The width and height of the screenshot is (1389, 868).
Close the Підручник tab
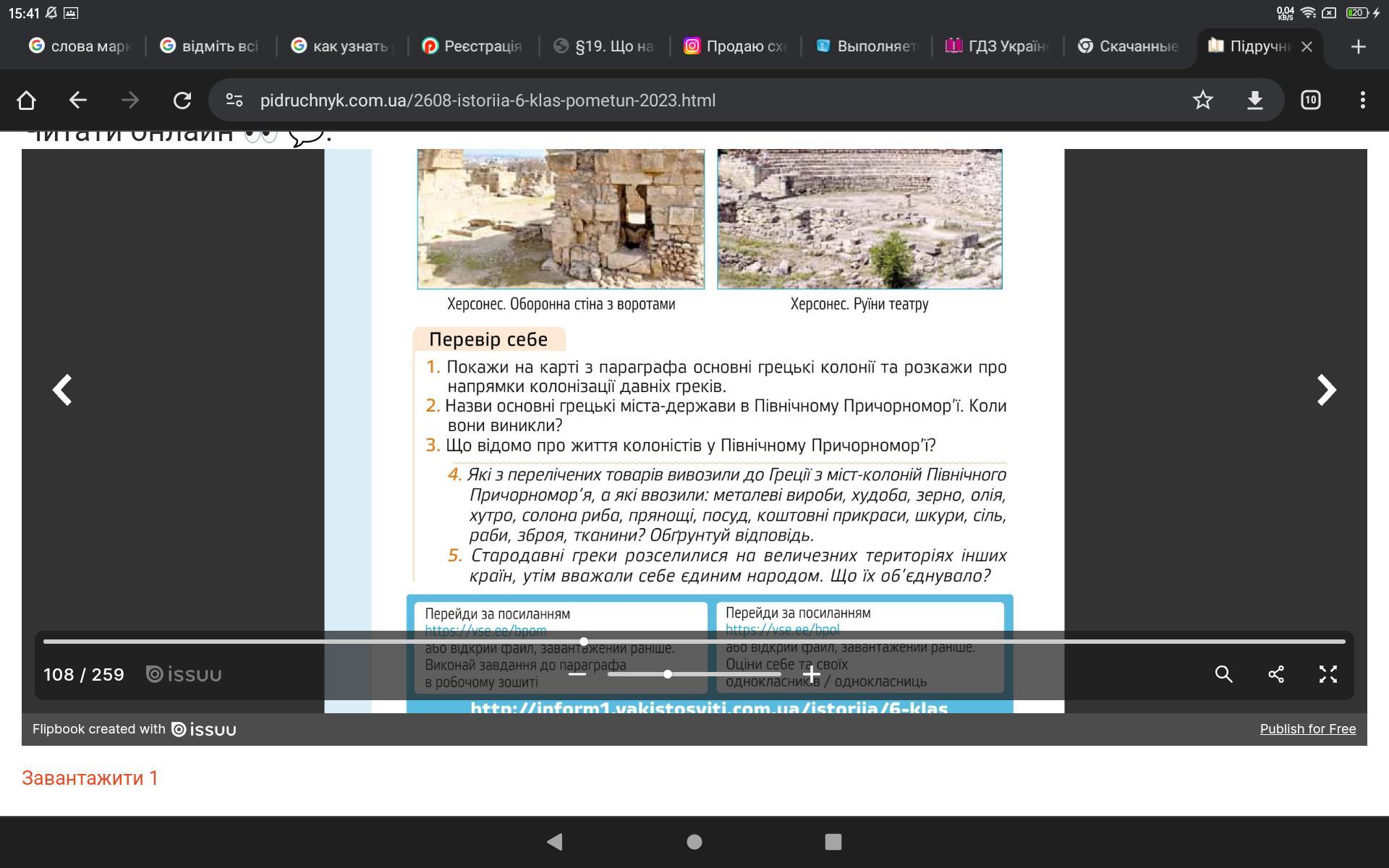click(x=1307, y=46)
